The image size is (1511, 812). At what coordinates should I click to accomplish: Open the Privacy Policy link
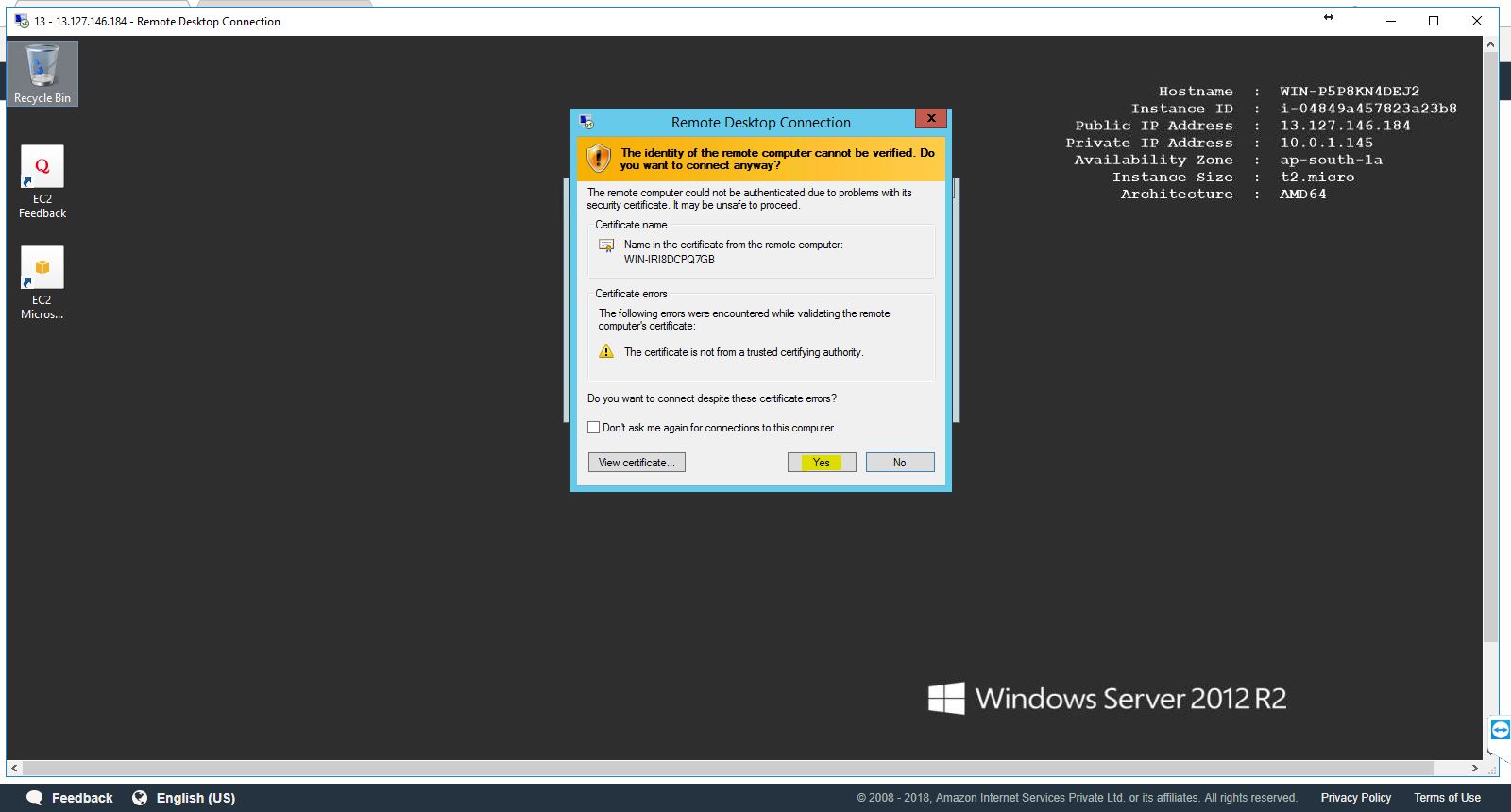point(1355,798)
